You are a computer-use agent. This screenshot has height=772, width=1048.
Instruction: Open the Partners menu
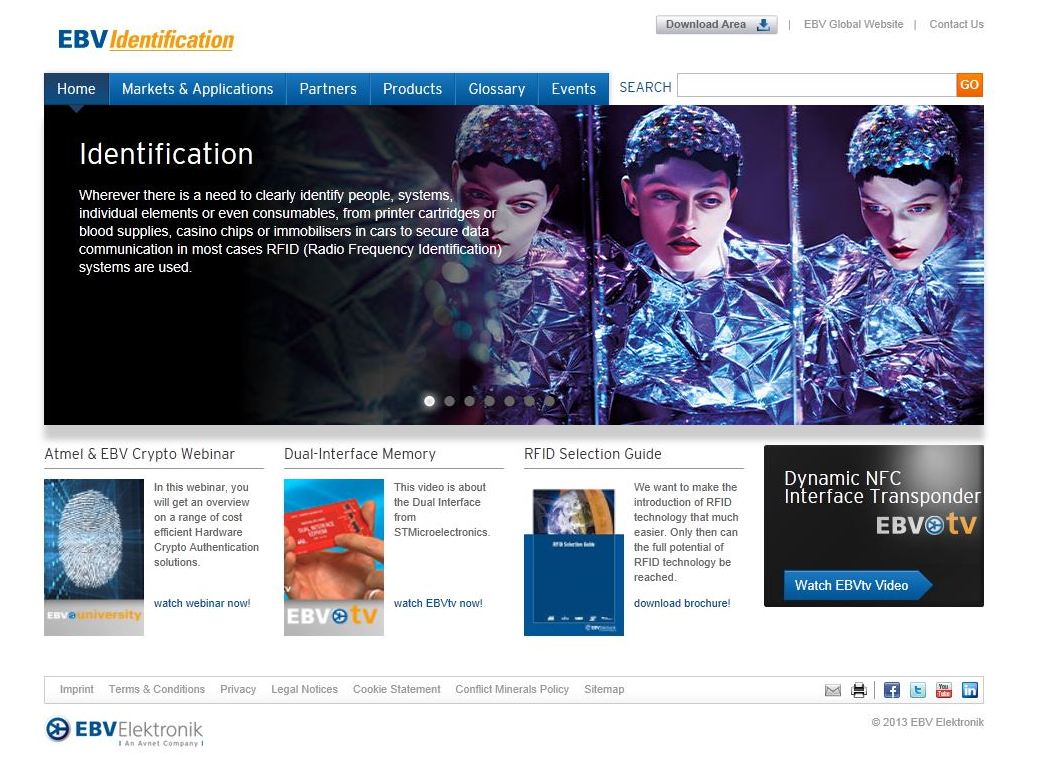[328, 89]
